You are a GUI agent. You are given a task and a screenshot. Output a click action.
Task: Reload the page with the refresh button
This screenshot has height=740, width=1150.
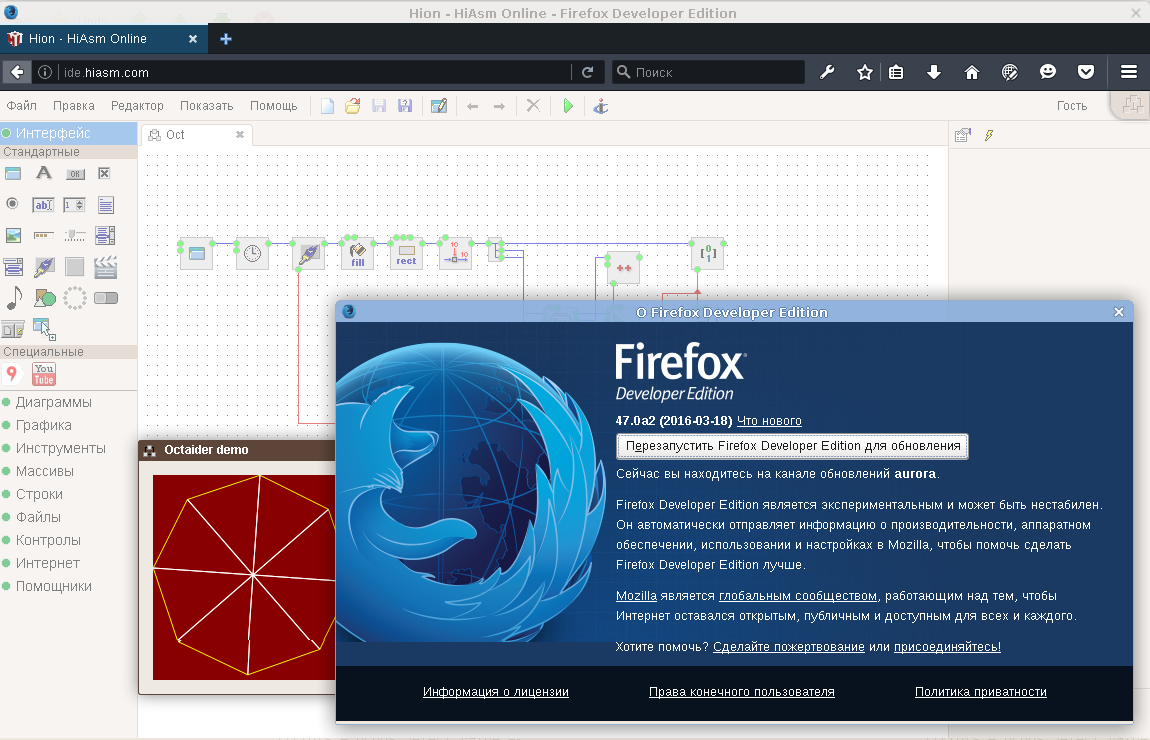point(587,72)
